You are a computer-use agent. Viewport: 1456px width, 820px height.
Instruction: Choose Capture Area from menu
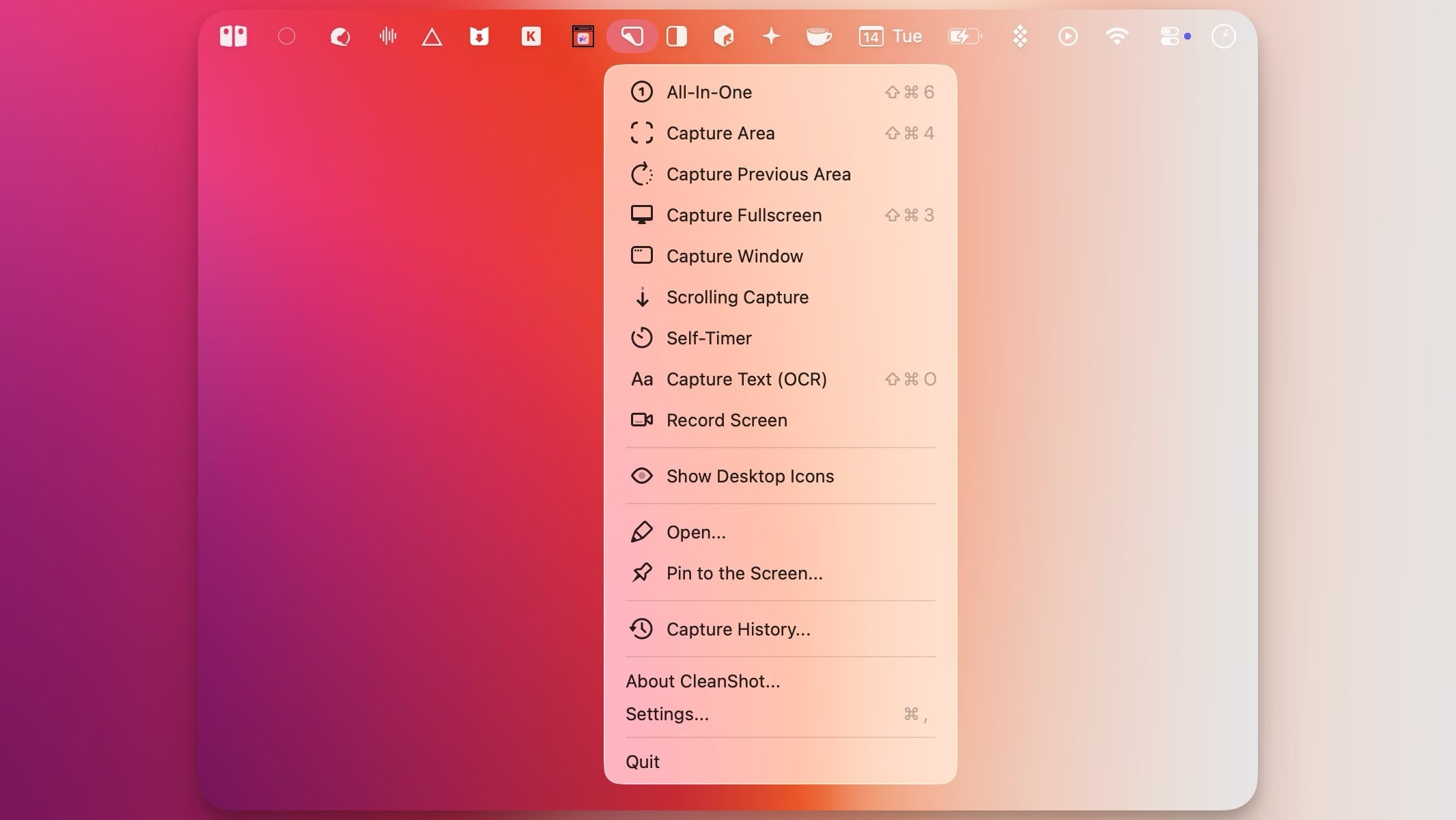[720, 133]
